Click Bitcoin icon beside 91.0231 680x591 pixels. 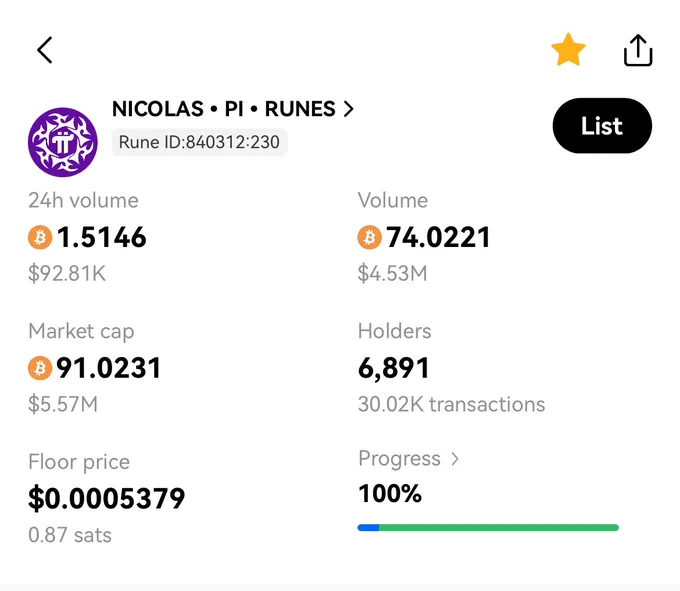coord(40,368)
